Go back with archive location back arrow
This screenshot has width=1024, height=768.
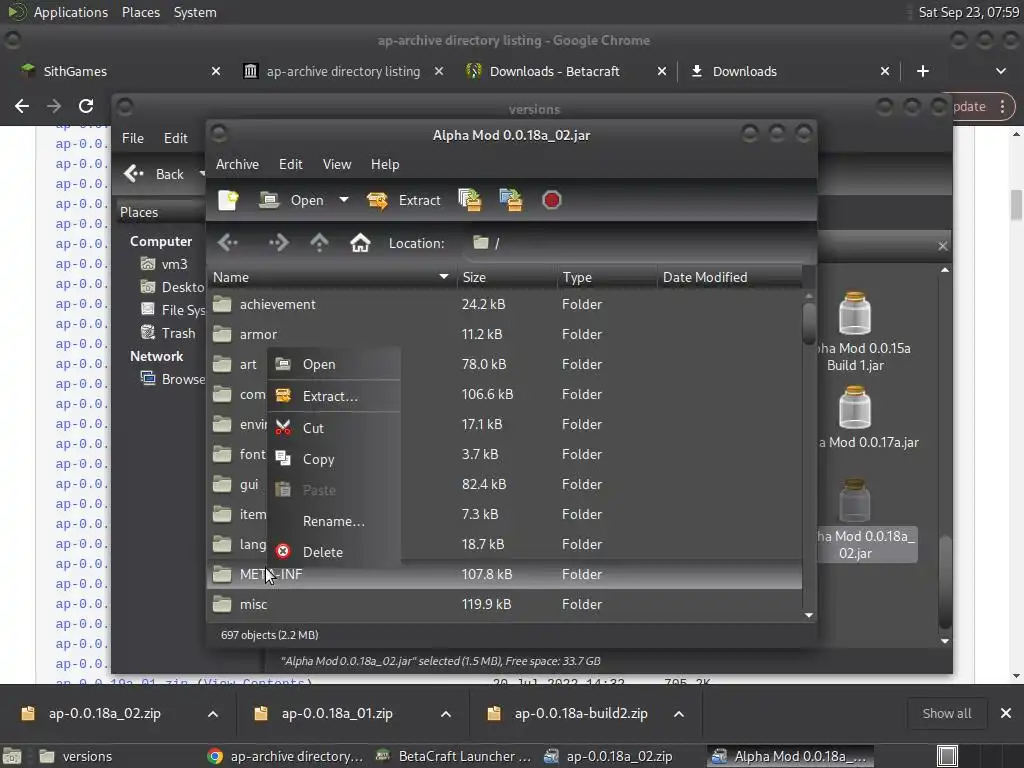click(228, 243)
